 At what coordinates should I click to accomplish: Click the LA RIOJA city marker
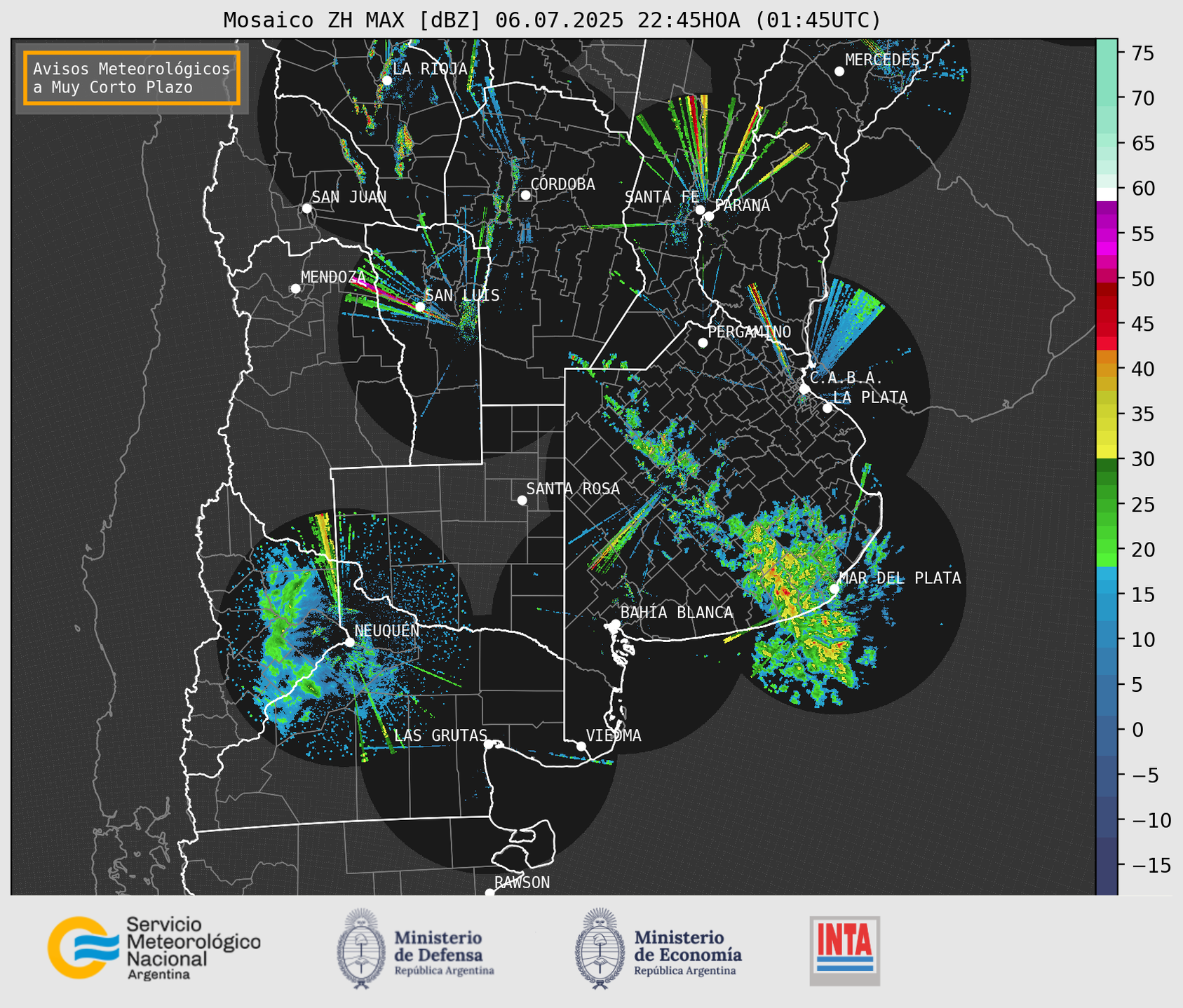pos(386,80)
